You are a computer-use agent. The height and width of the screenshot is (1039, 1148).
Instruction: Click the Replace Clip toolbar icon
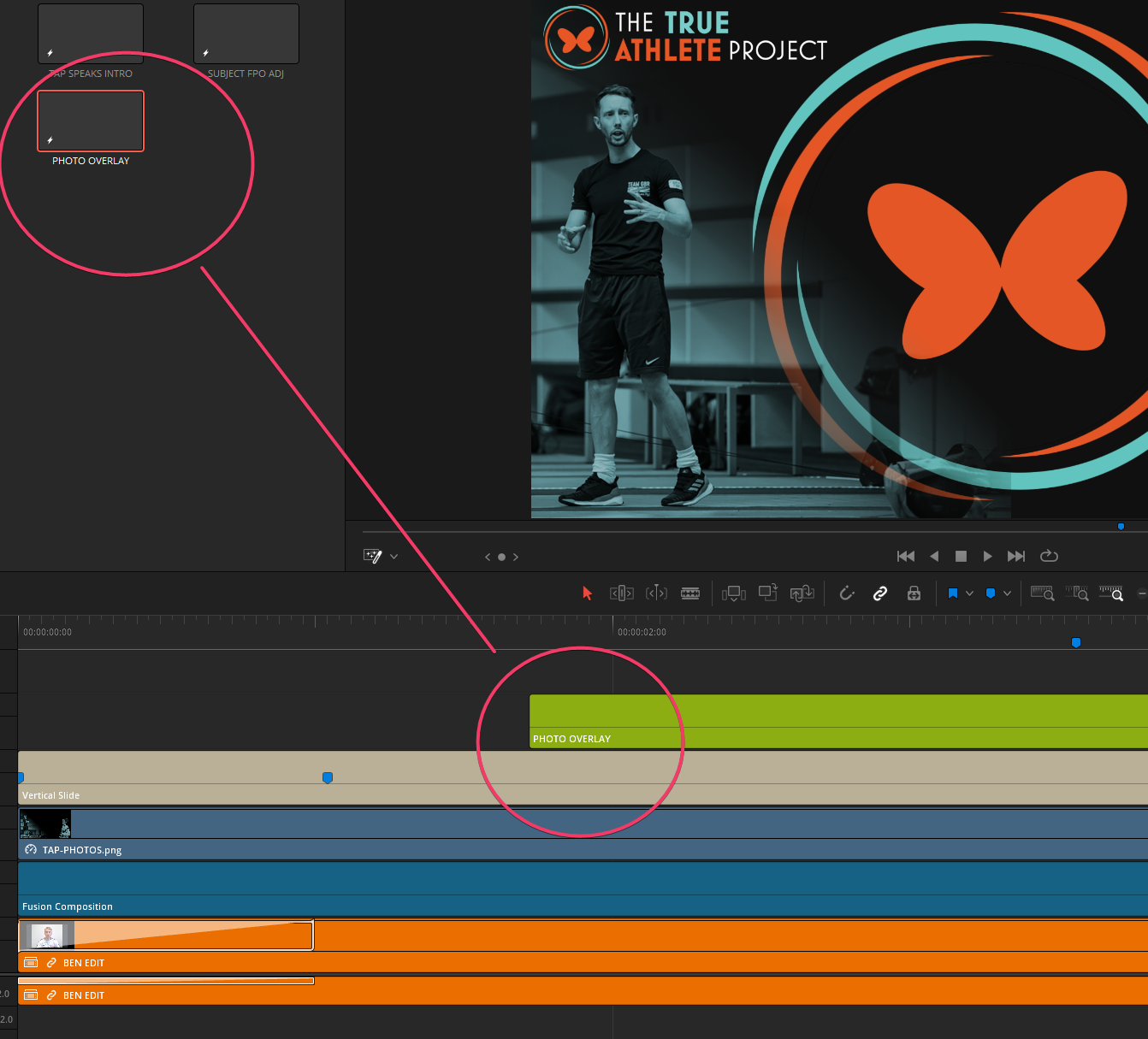(802, 593)
